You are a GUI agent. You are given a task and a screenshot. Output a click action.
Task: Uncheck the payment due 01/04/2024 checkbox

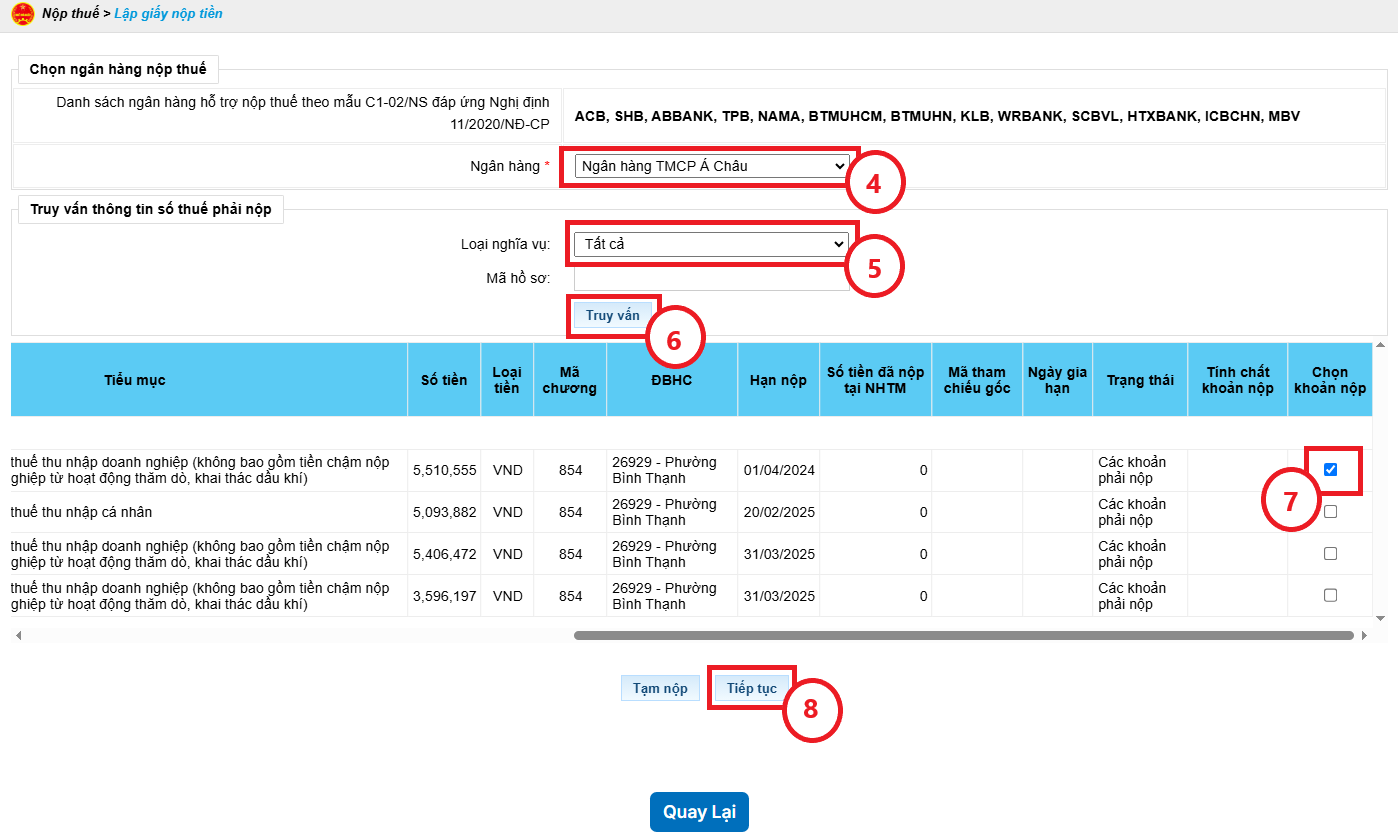click(1330, 470)
